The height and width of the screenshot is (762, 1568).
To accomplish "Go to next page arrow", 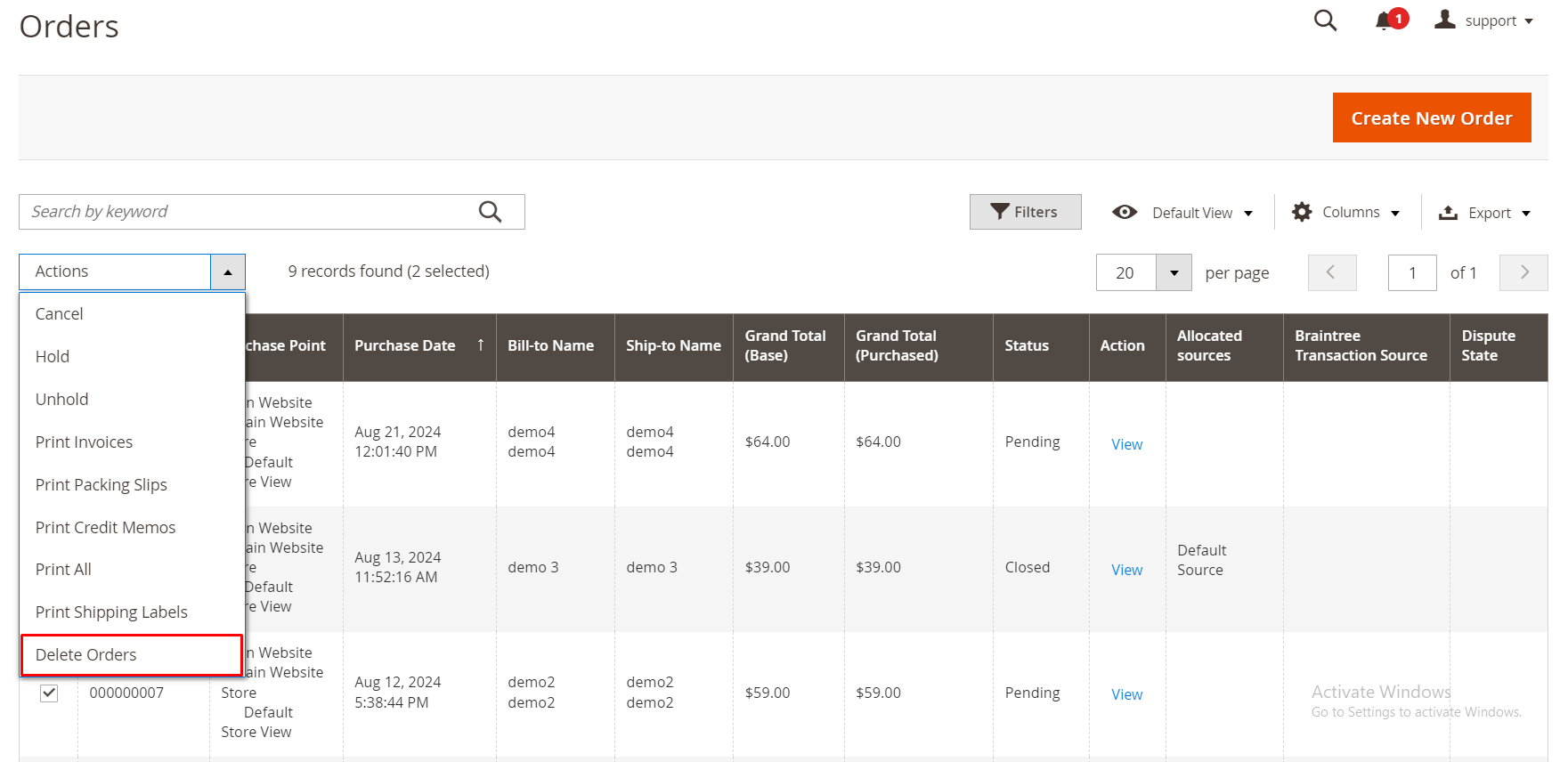I will [x=1523, y=272].
